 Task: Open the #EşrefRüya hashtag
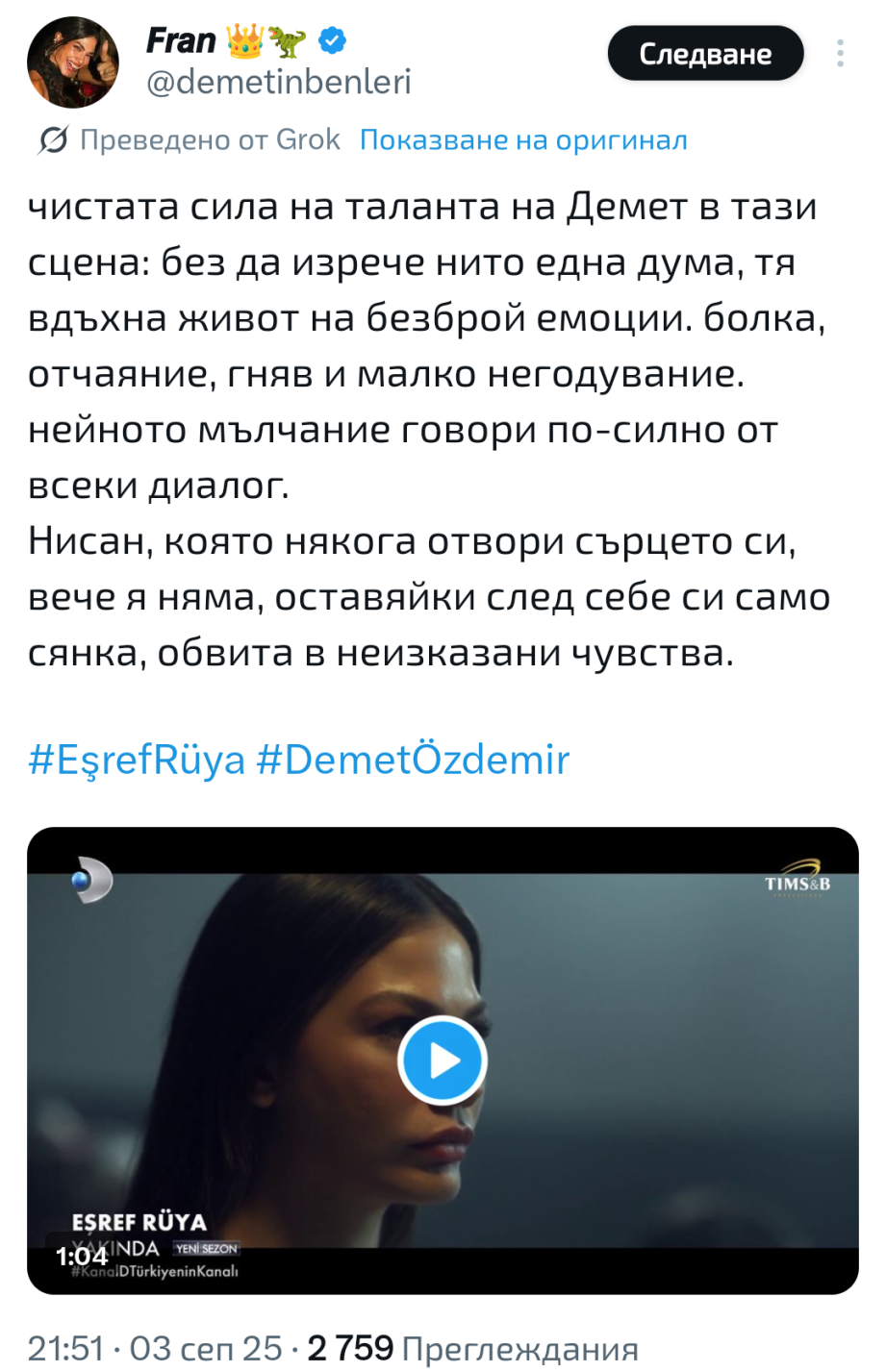click(x=137, y=760)
